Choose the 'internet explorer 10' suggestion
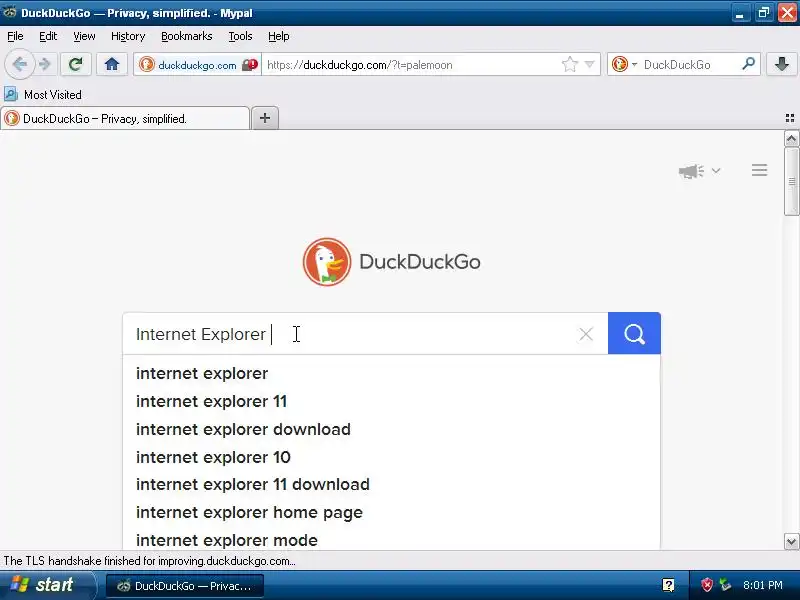800x600 pixels. [x=391, y=457]
